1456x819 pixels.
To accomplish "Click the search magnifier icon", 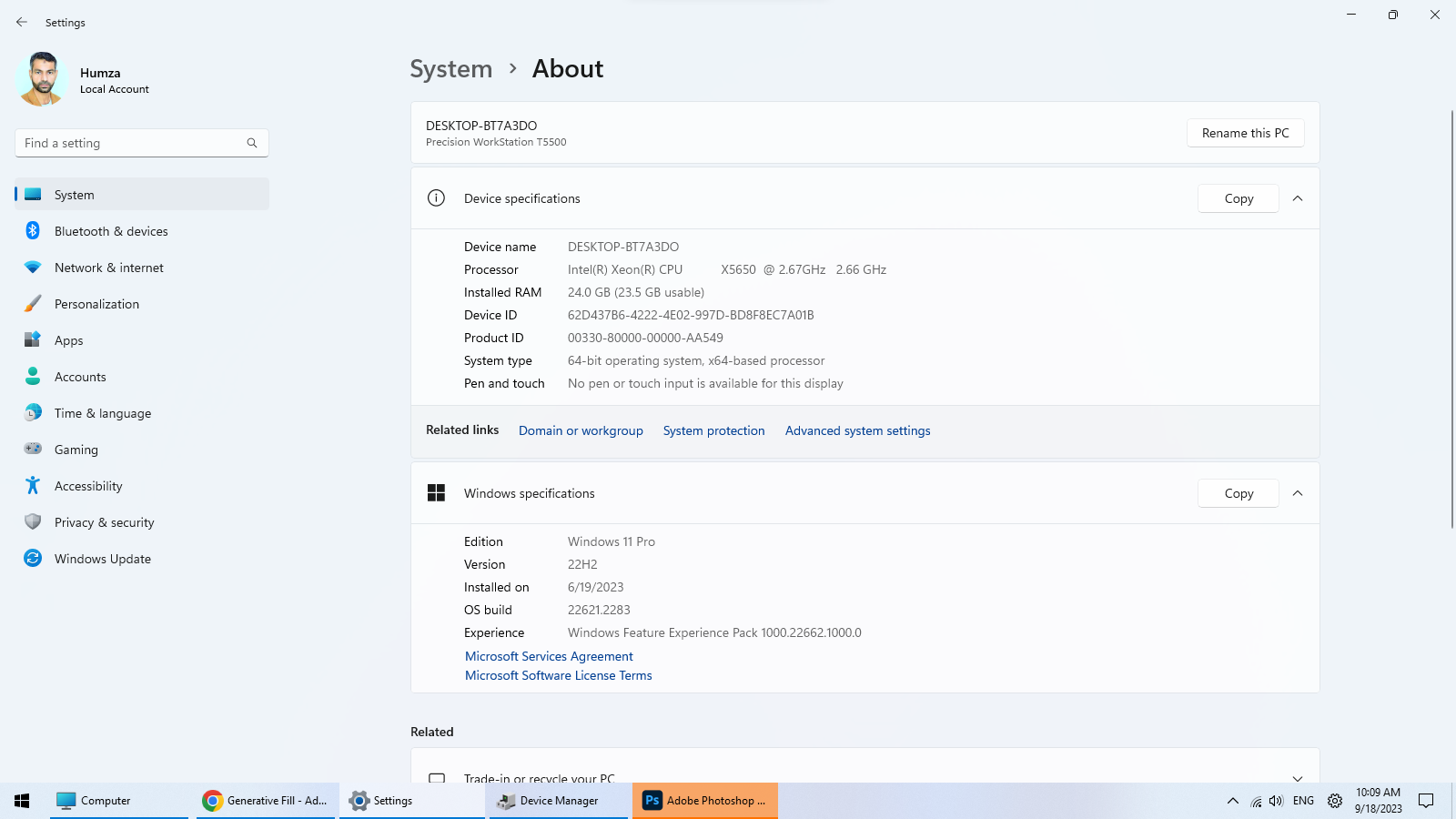I will [252, 143].
